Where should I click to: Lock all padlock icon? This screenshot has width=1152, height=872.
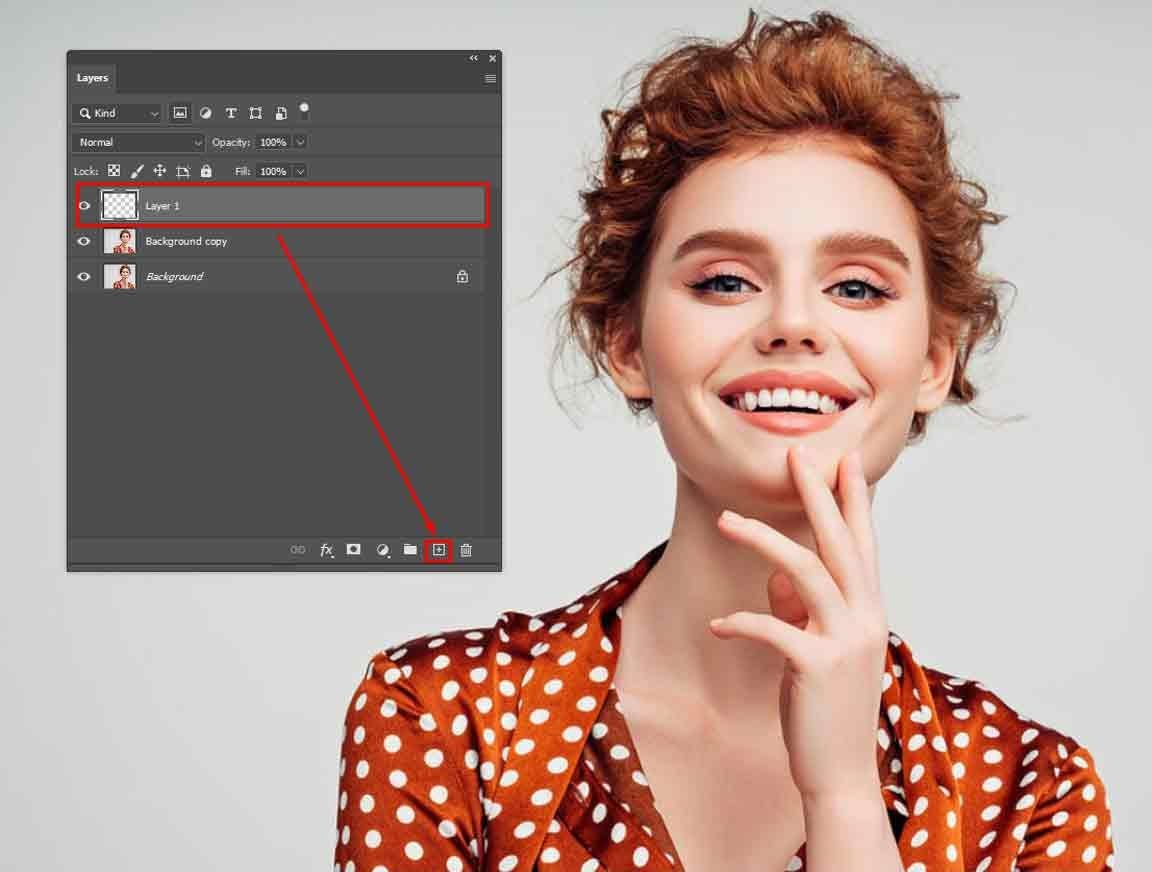click(206, 170)
